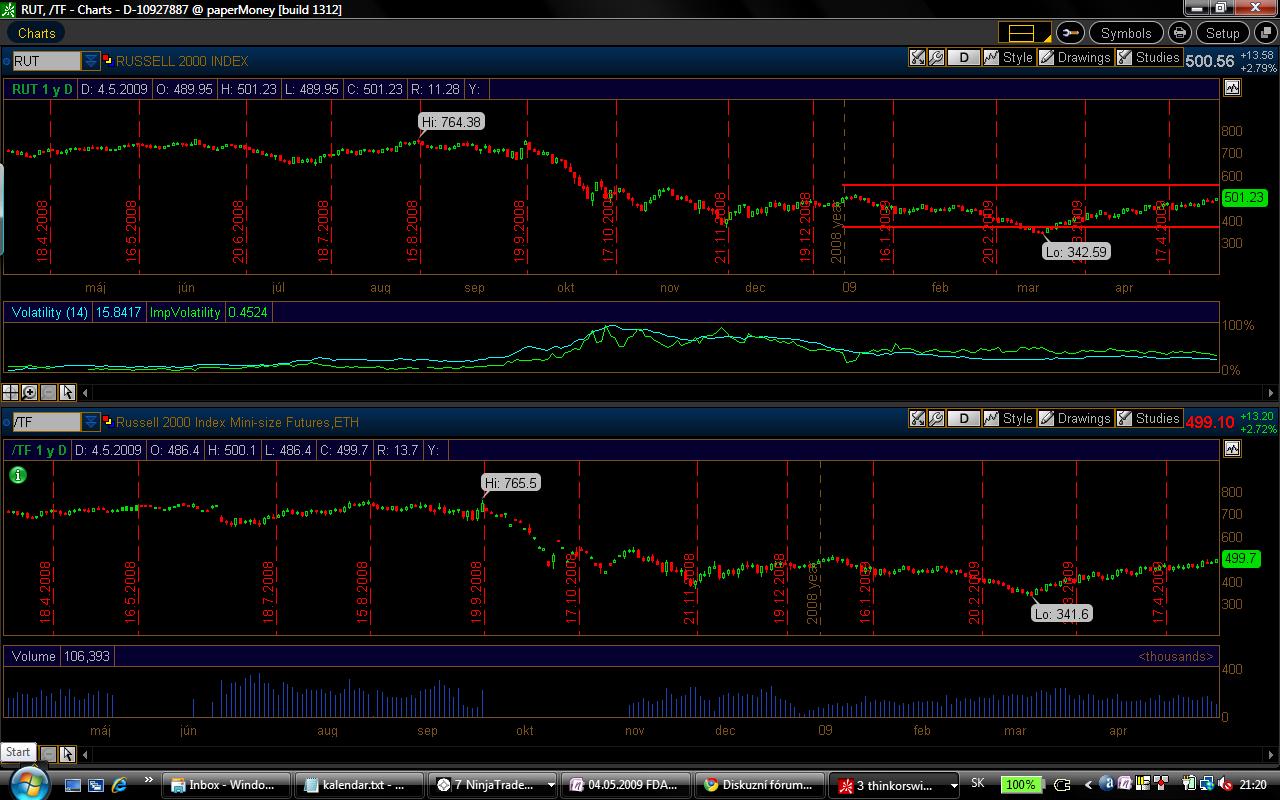Open Studies menu in /TF chart
The height and width of the screenshot is (800, 1280).
point(1148,419)
